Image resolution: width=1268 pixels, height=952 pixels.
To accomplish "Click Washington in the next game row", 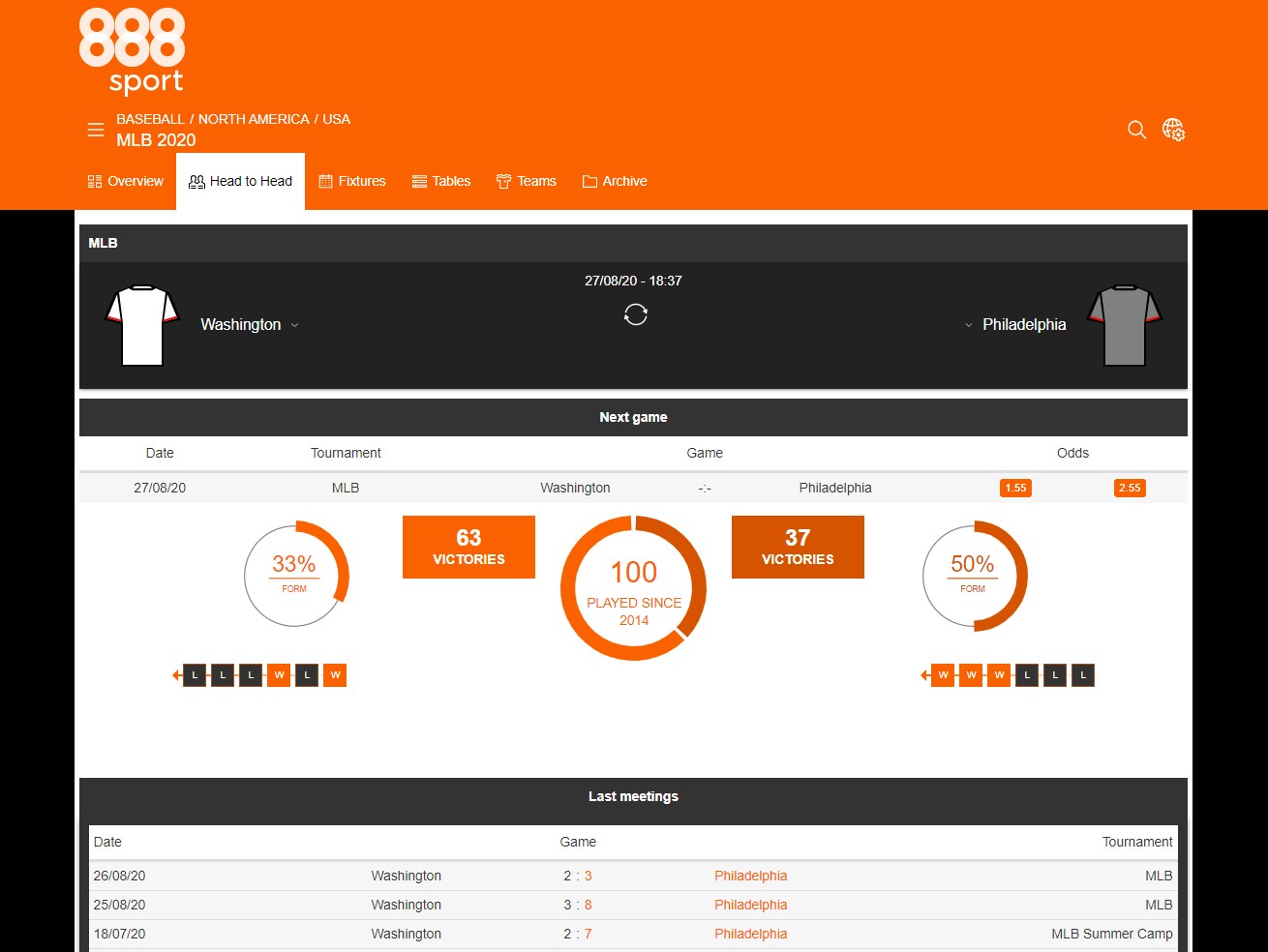I will coord(575,488).
